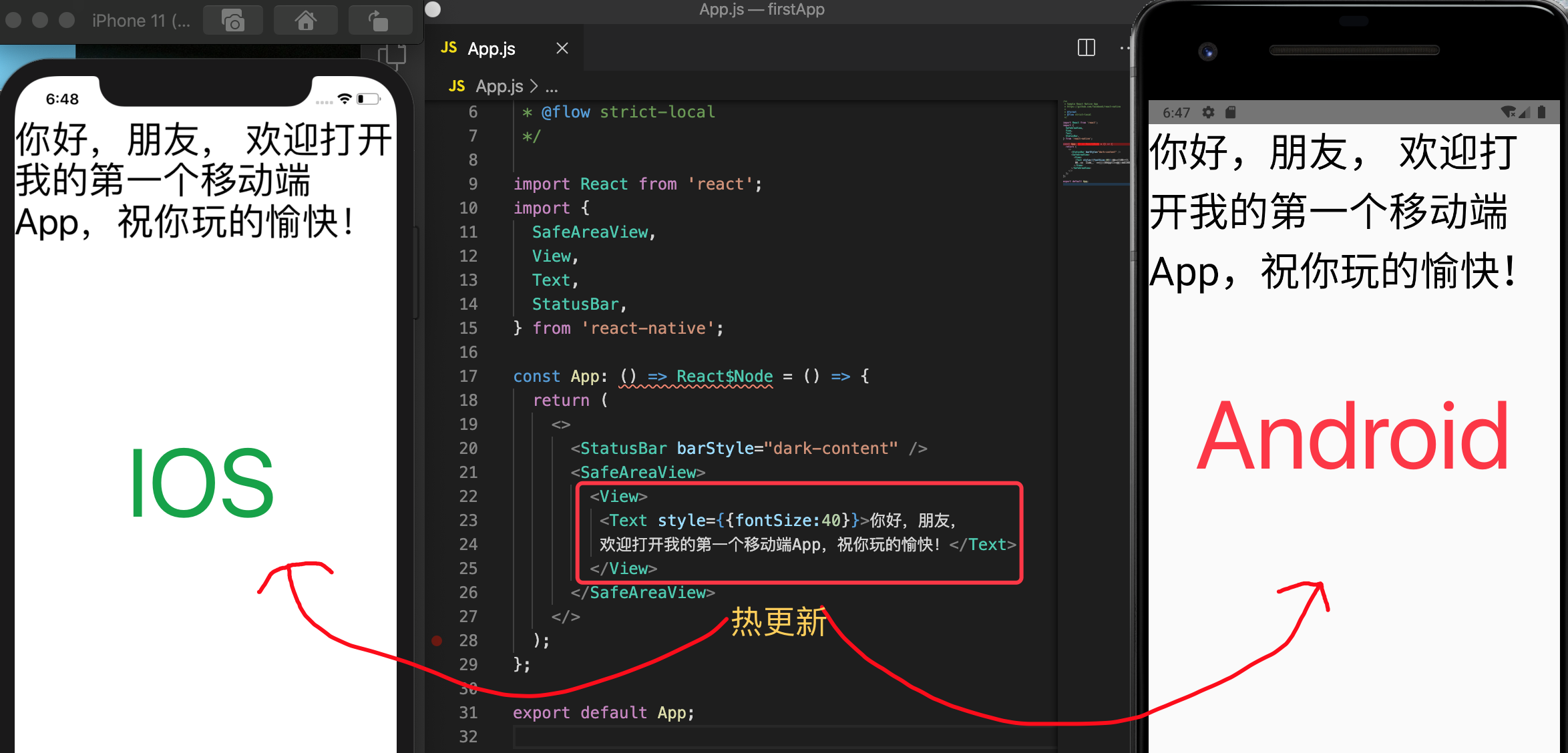This screenshot has height=753, width=1568.
Task: Tap the settings gear icon in the Android status bar
Action: tap(1208, 112)
